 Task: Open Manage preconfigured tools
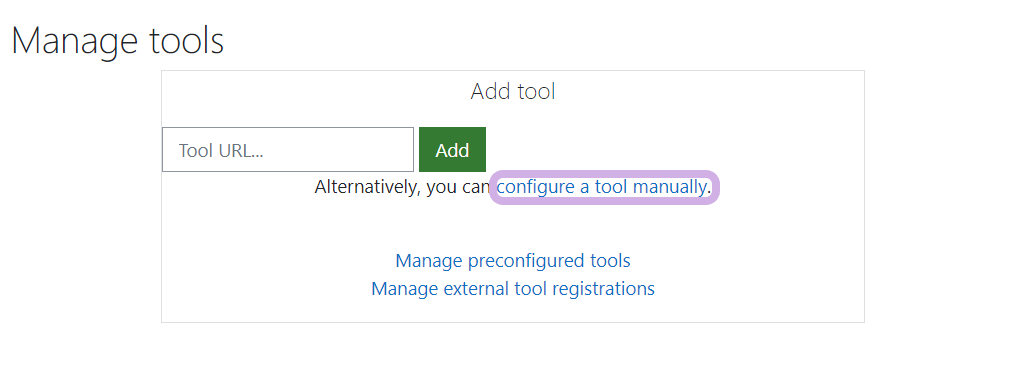click(513, 261)
